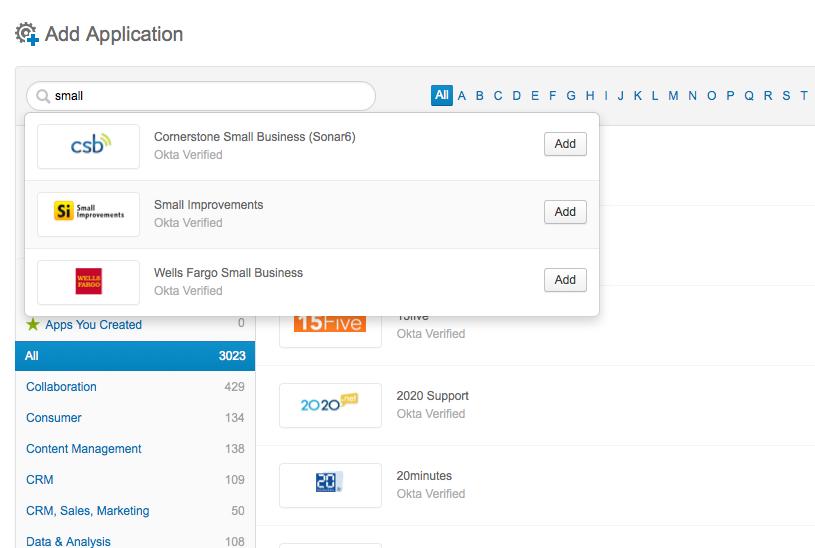Click the 2020 Support app logo
The image size is (815, 548).
(330, 404)
